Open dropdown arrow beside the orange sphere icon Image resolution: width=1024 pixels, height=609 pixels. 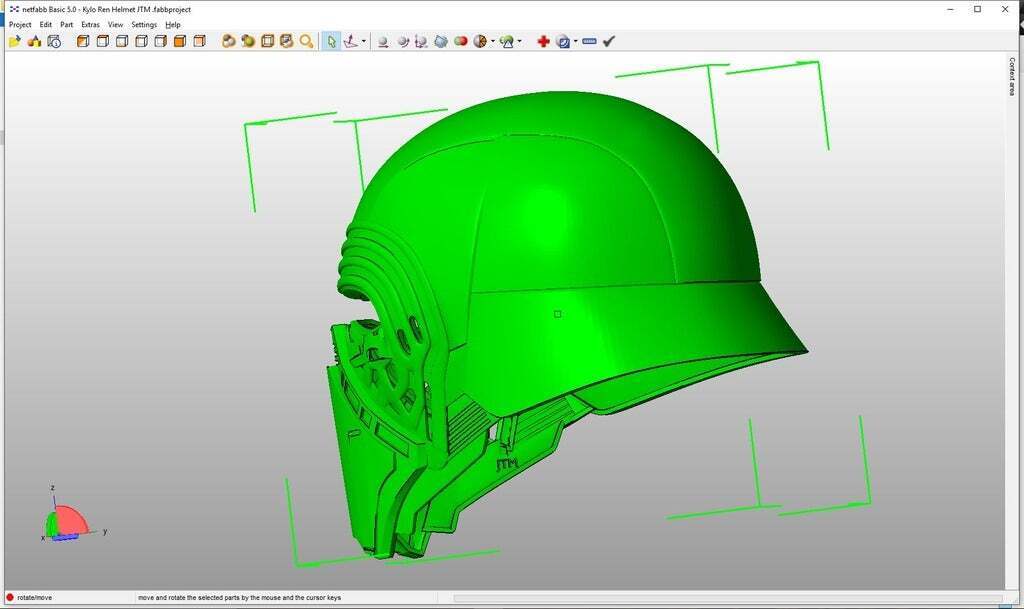point(493,42)
